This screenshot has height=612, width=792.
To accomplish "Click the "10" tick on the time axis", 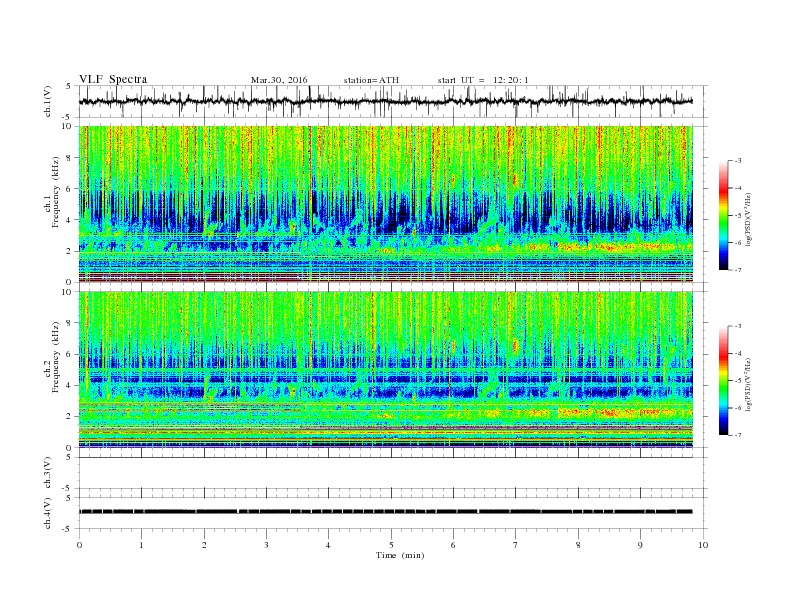I will (x=703, y=545).
